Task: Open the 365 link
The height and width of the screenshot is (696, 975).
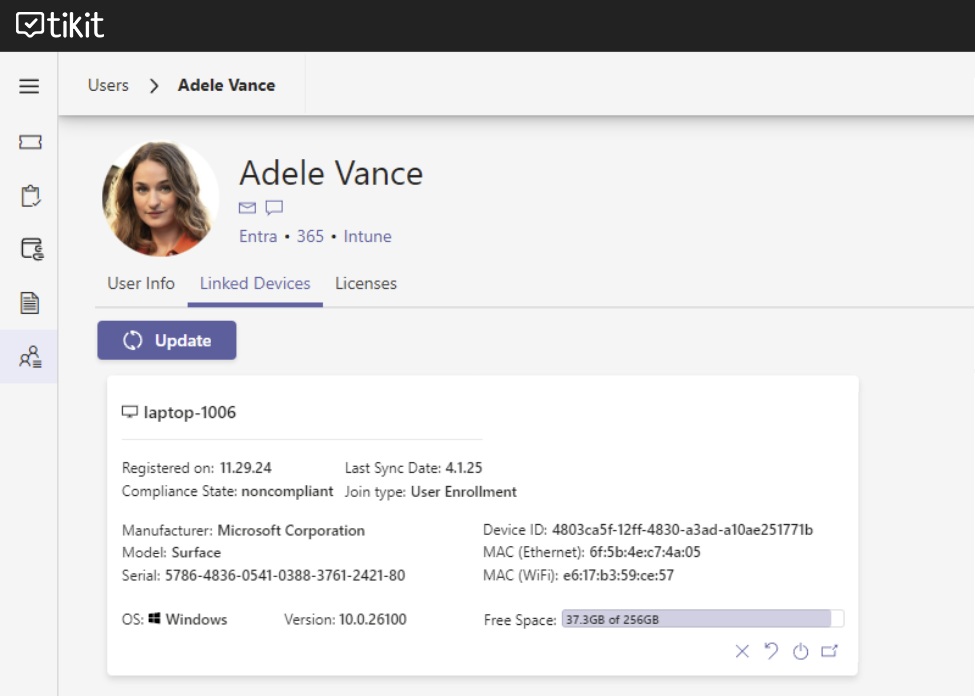Action: click(310, 236)
